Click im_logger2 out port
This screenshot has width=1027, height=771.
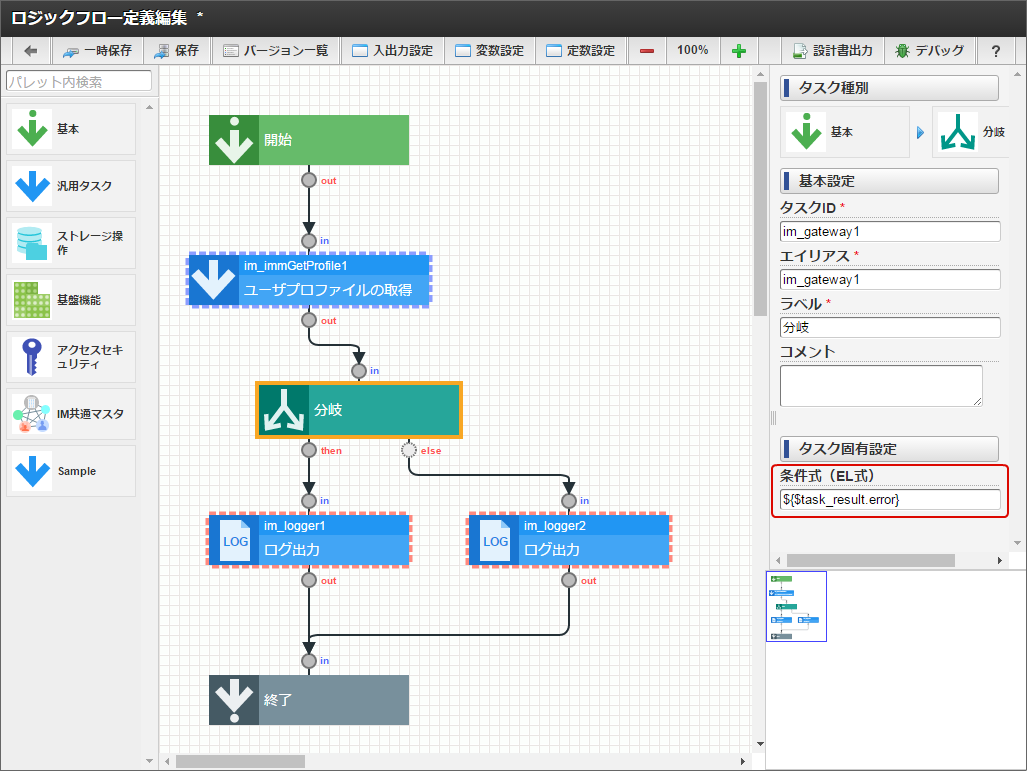tap(569, 580)
